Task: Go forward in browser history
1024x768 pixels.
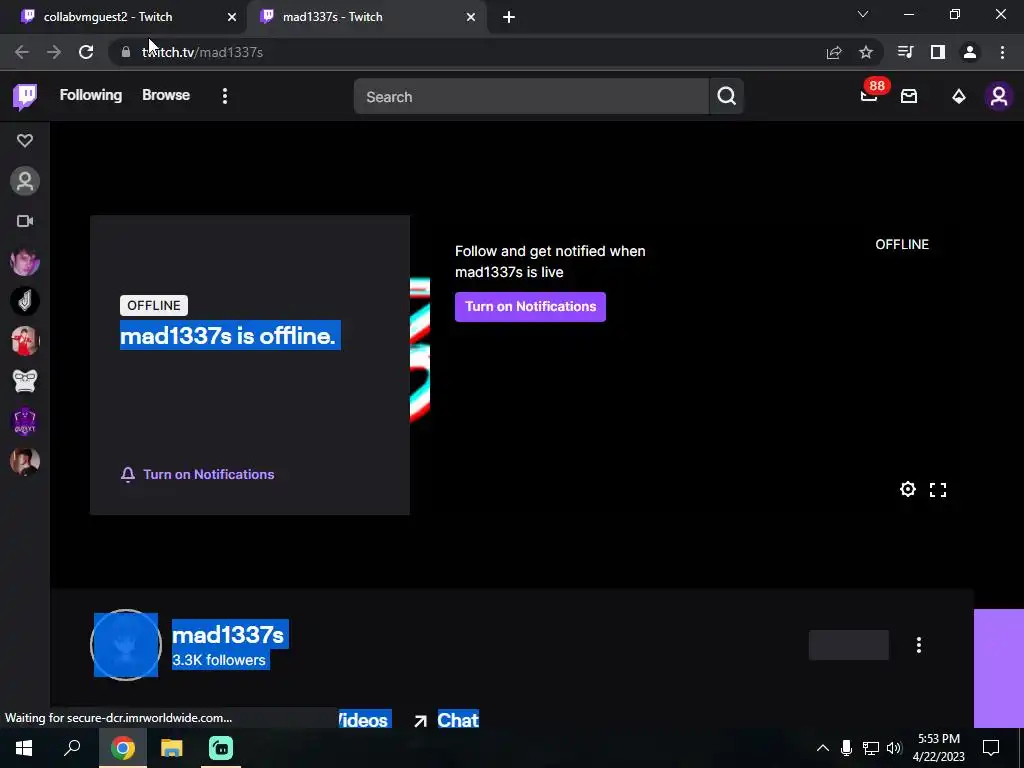Action: pos(54,52)
